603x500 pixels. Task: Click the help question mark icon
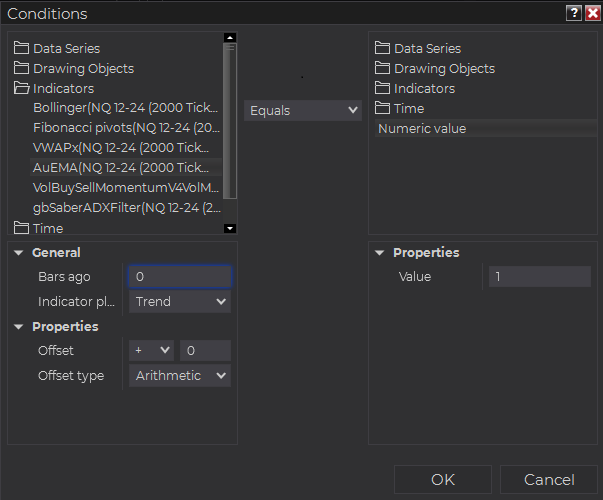click(x=573, y=13)
